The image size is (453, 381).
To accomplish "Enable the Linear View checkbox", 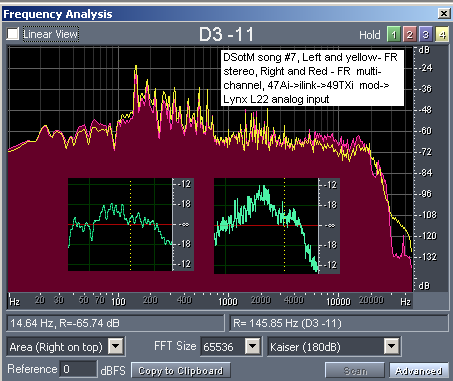I will click(x=13, y=34).
